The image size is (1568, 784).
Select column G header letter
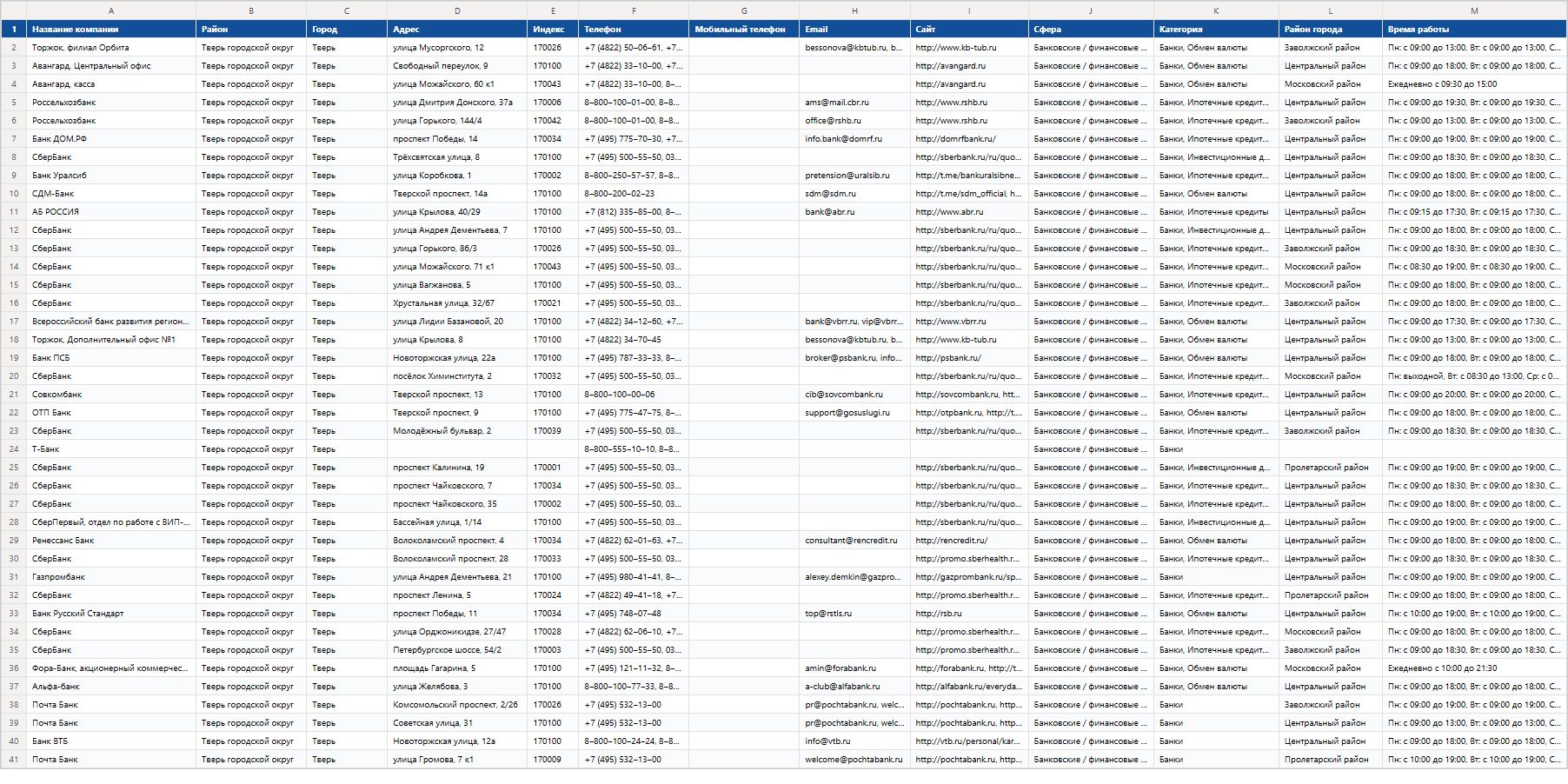click(x=744, y=10)
